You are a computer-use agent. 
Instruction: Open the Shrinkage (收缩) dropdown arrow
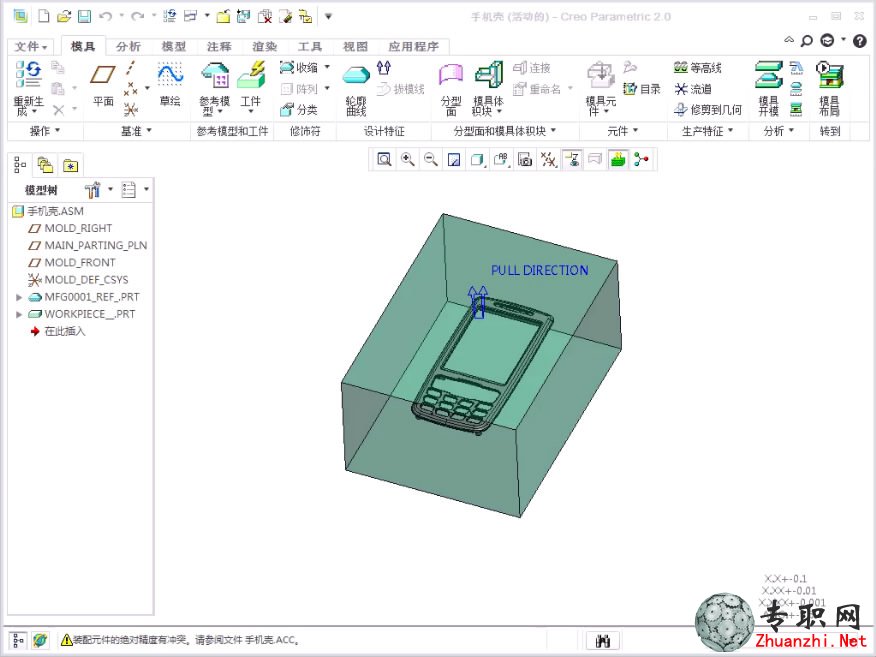(x=327, y=67)
